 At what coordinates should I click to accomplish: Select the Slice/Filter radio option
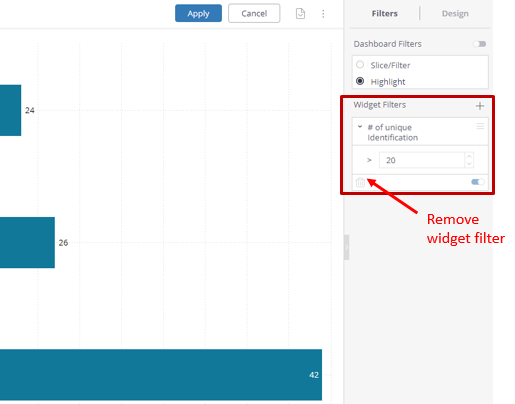point(360,65)
